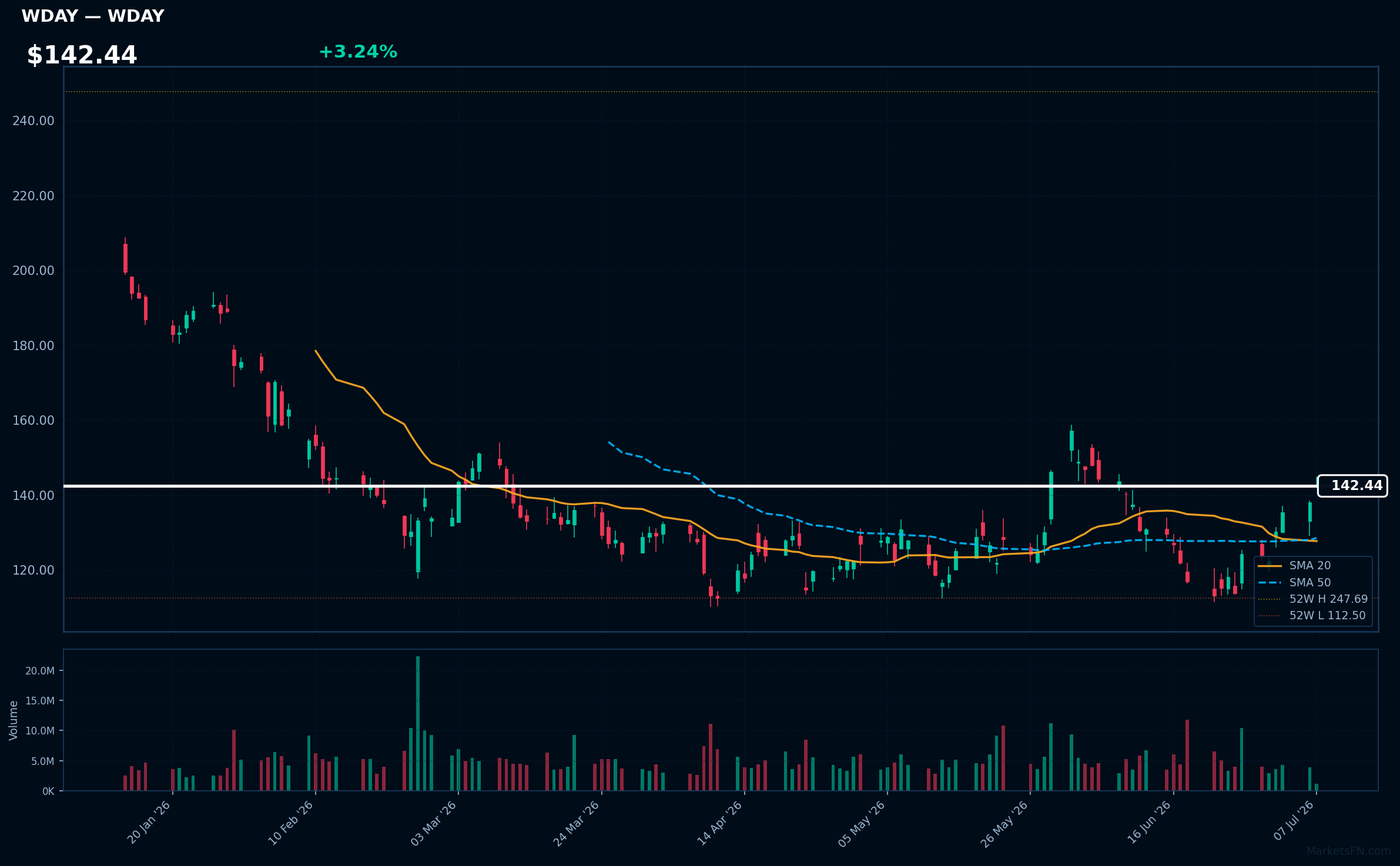
Task: Click the 180.00 price axis label
Action: pyautogui.click(x=34, y=346)
